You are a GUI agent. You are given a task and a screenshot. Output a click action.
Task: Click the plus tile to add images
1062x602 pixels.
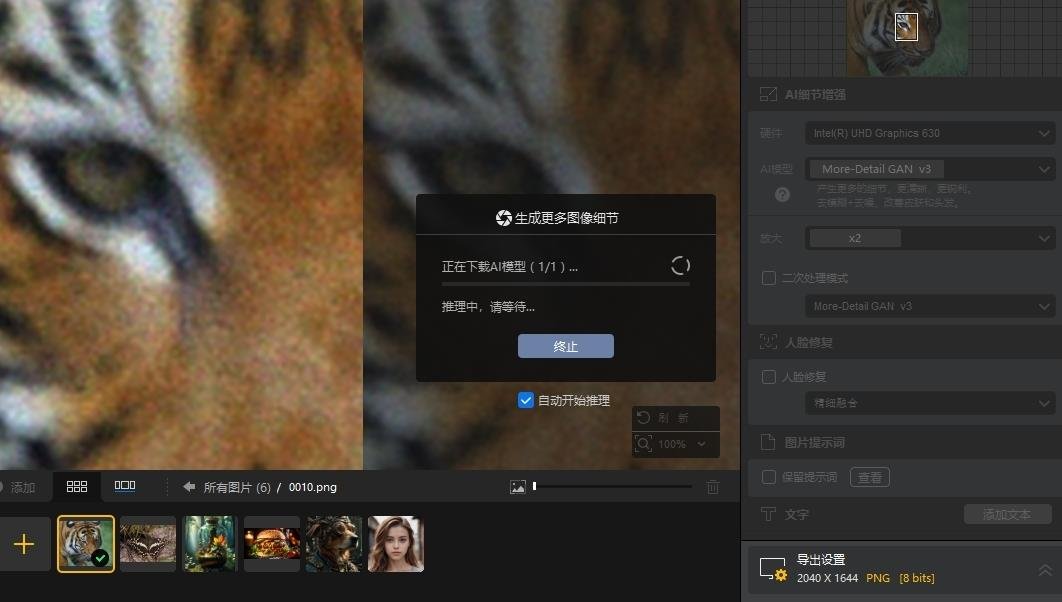pos(24,544)
